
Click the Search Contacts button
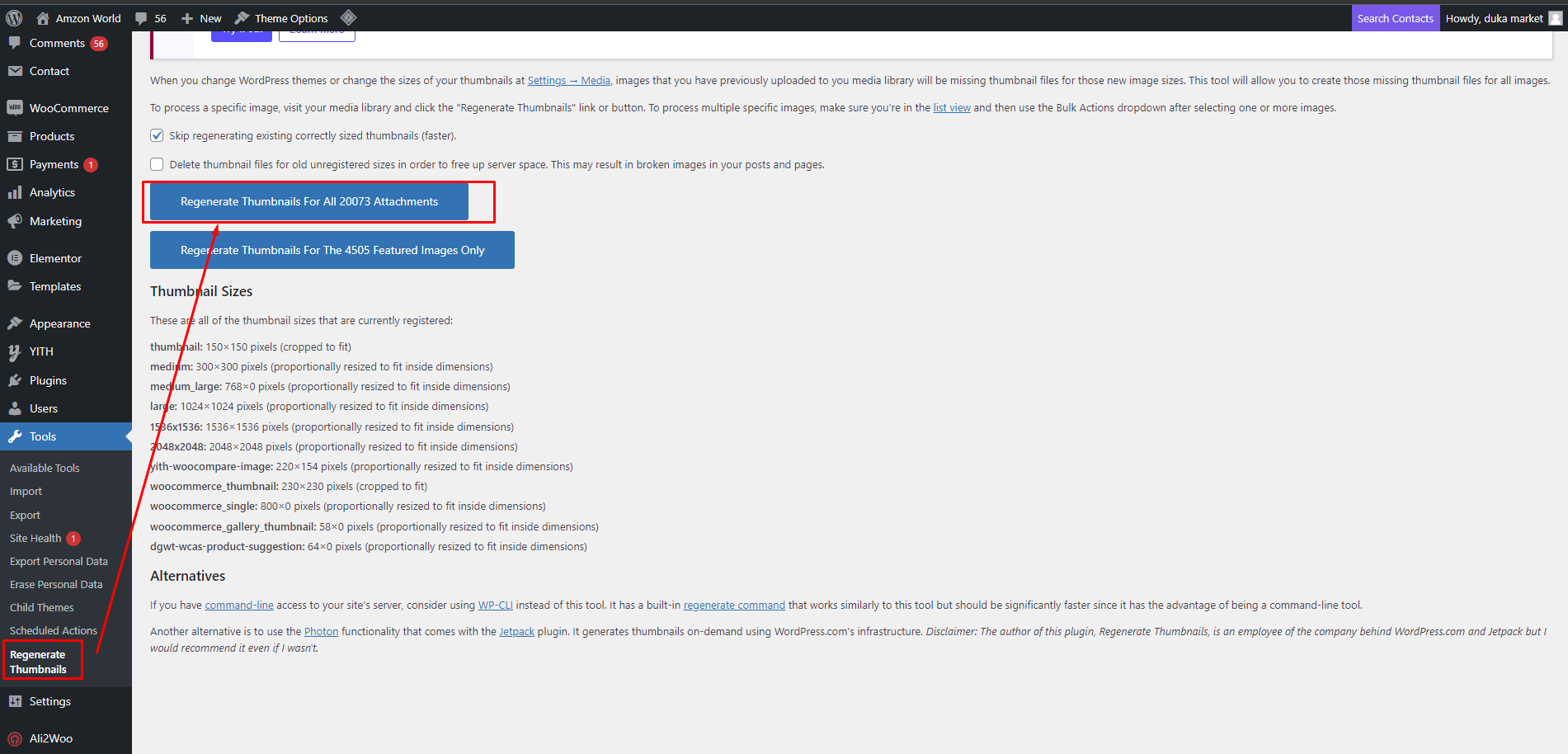1396,18
